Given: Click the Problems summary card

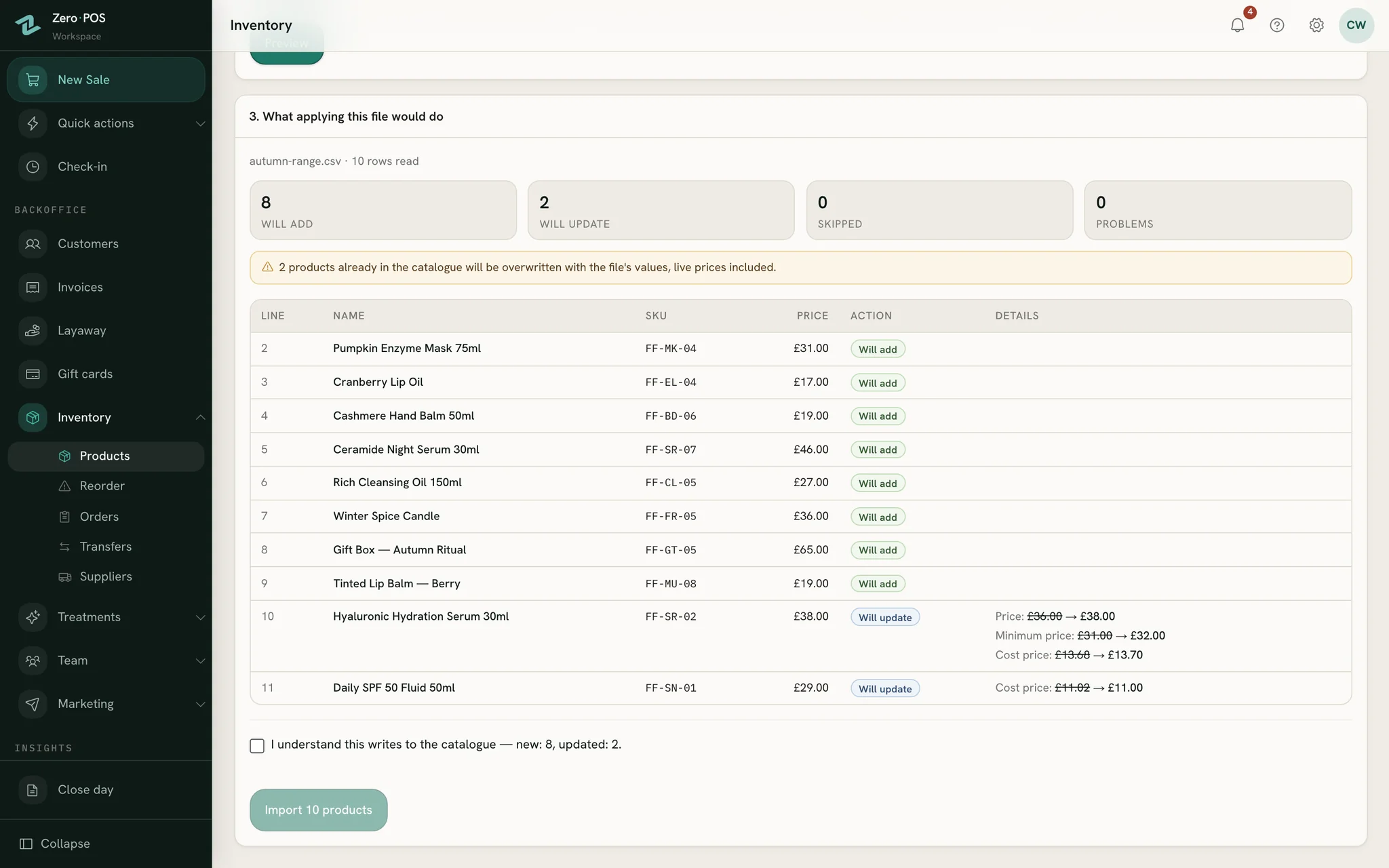Looking at the screenshot, I should click(1218, 210).
